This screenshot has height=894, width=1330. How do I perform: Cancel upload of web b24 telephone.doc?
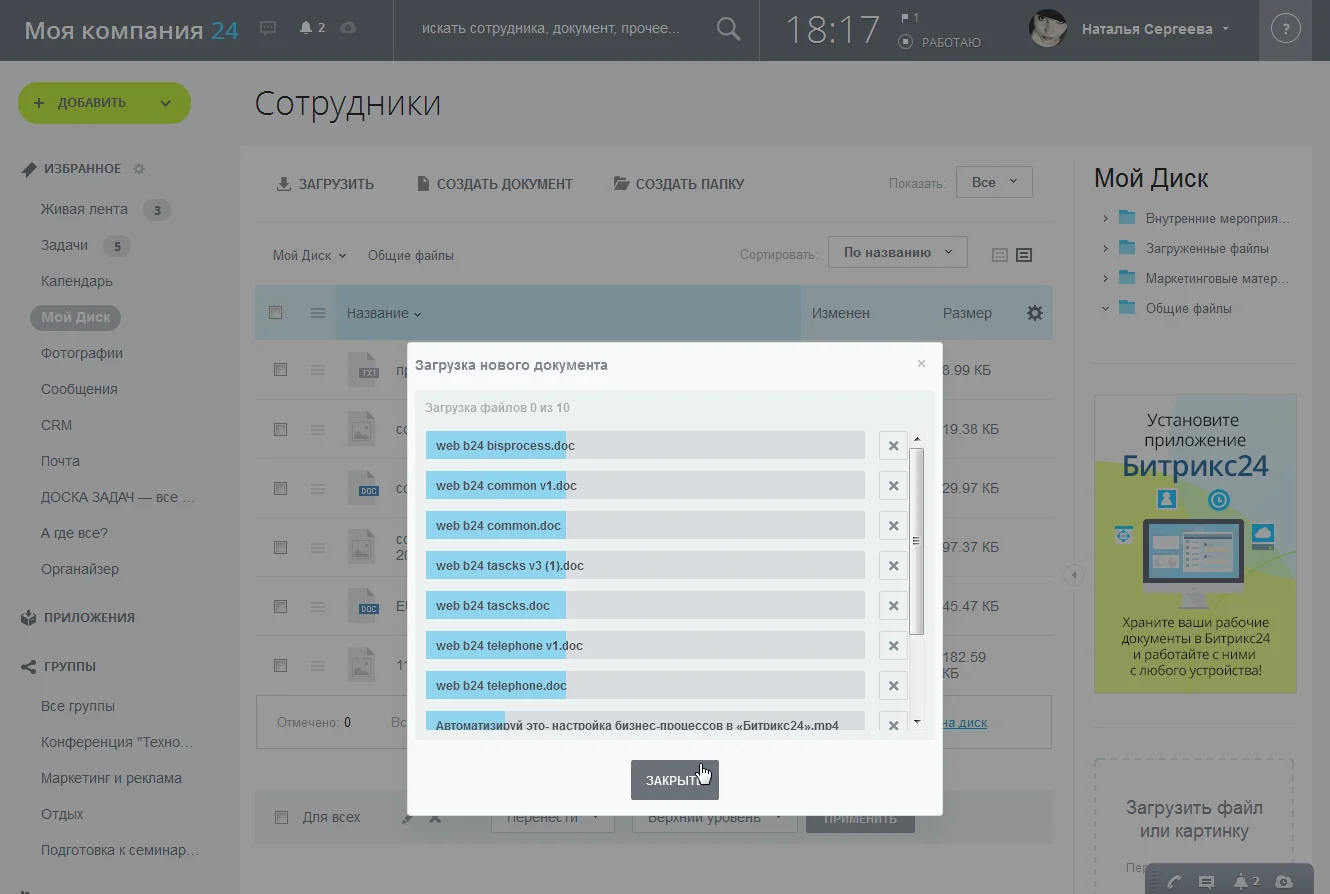[893, 686]
